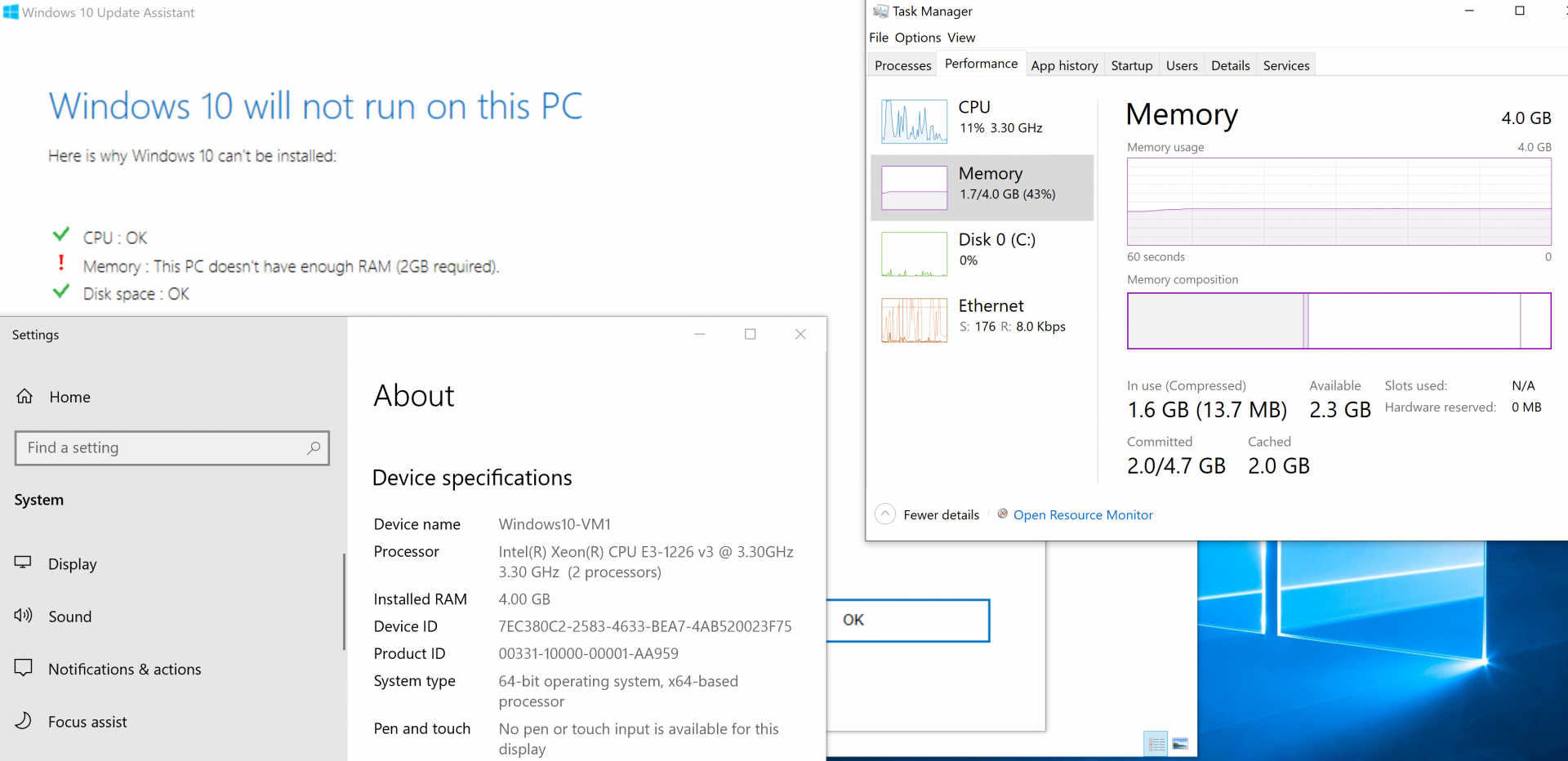Focus the Find a setting search box

pyautogui.click(x=172, y=448)
